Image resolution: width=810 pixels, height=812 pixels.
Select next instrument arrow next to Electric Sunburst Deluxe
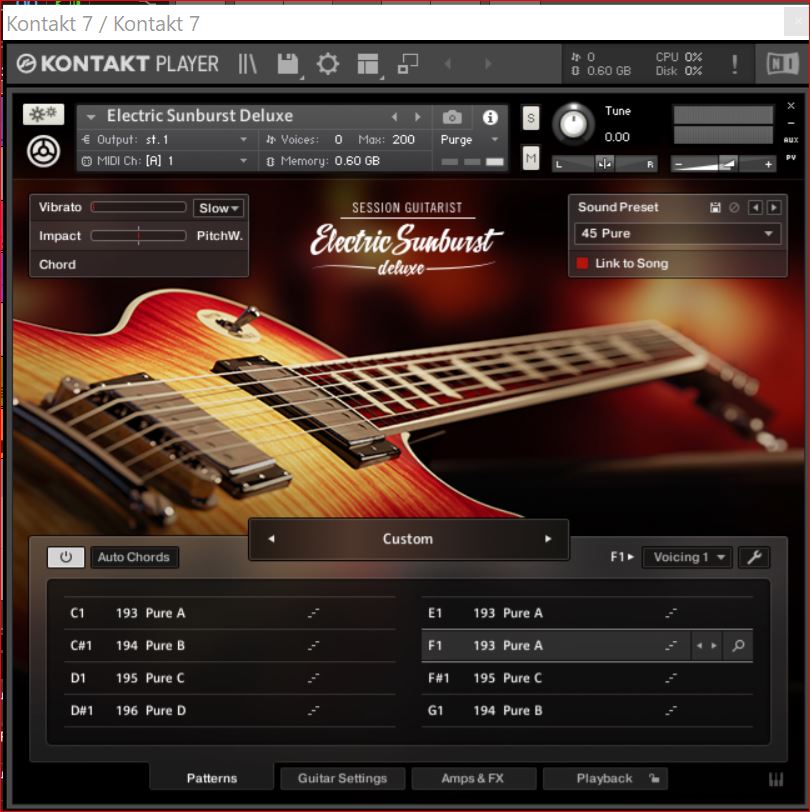point(417,117)
